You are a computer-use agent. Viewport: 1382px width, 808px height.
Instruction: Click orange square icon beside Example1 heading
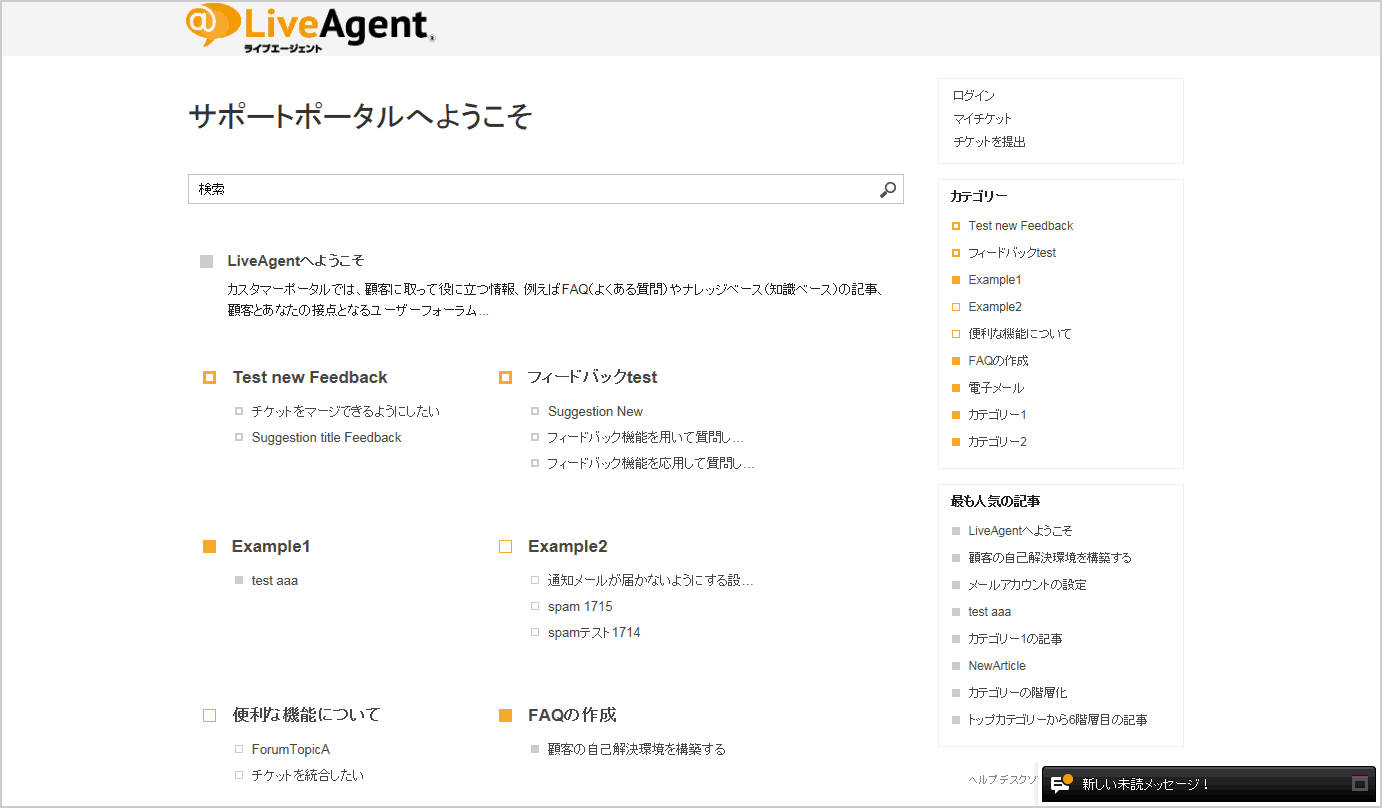(209, 546)
